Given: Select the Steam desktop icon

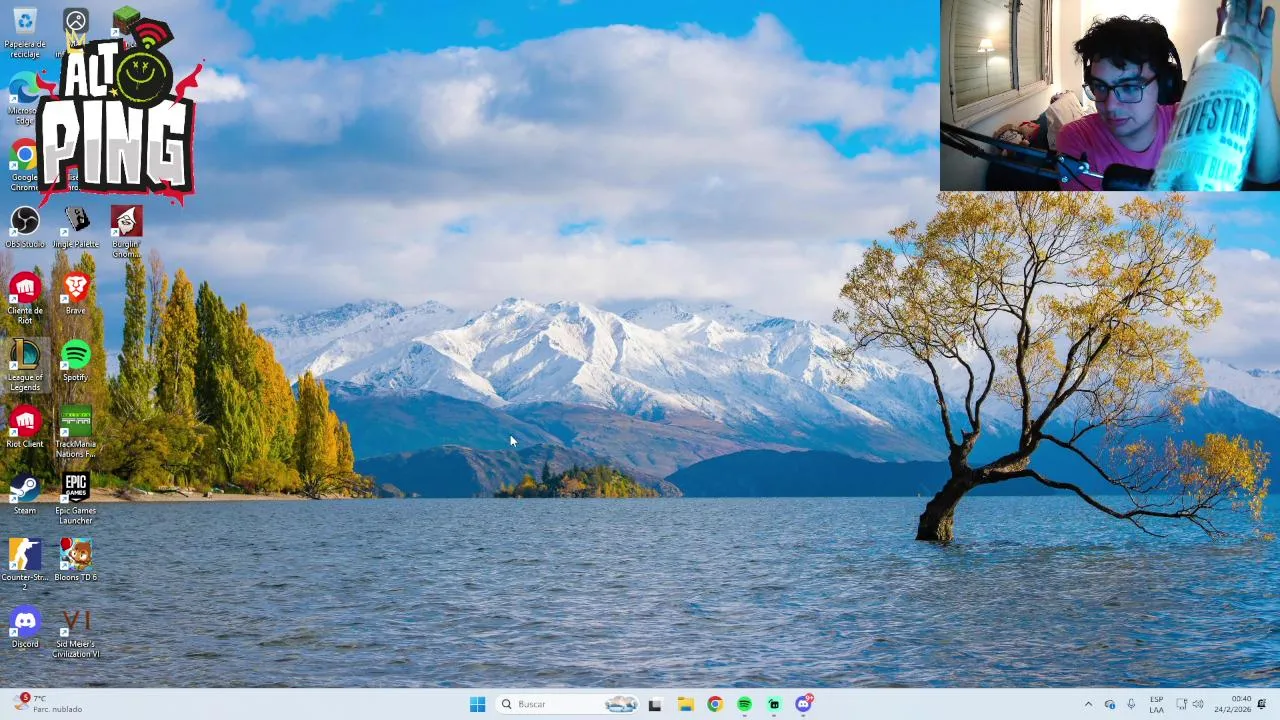Looking at the screenshot, I should tap(25, 494).
